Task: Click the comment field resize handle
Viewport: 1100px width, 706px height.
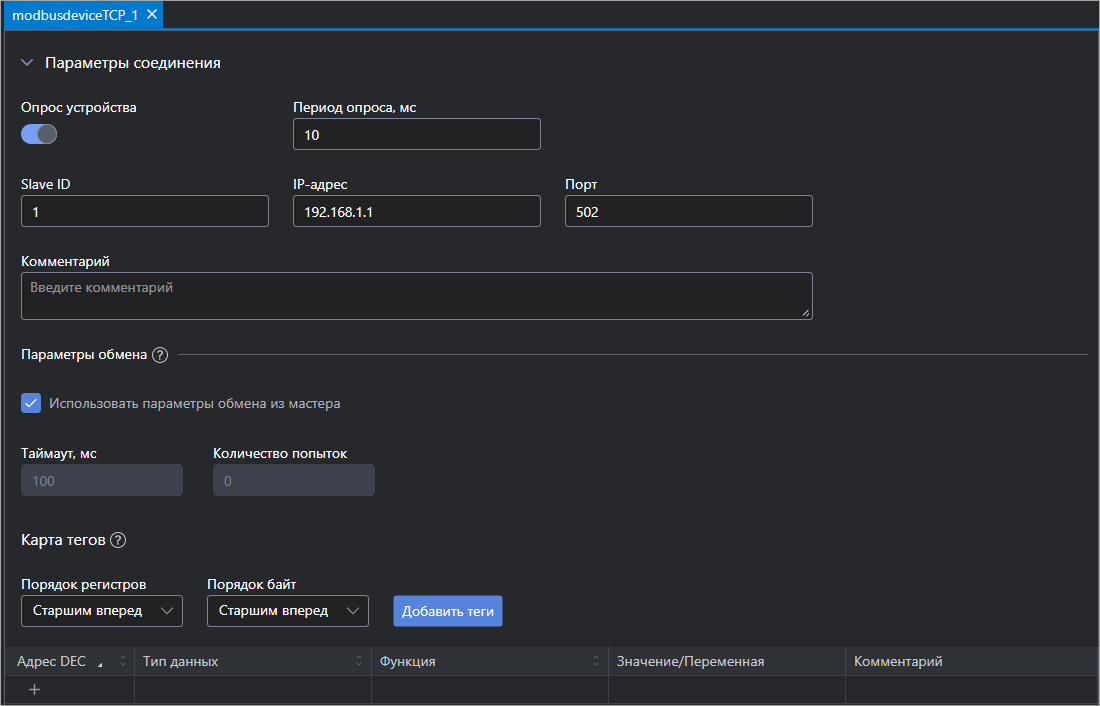Action: (806, 313)
